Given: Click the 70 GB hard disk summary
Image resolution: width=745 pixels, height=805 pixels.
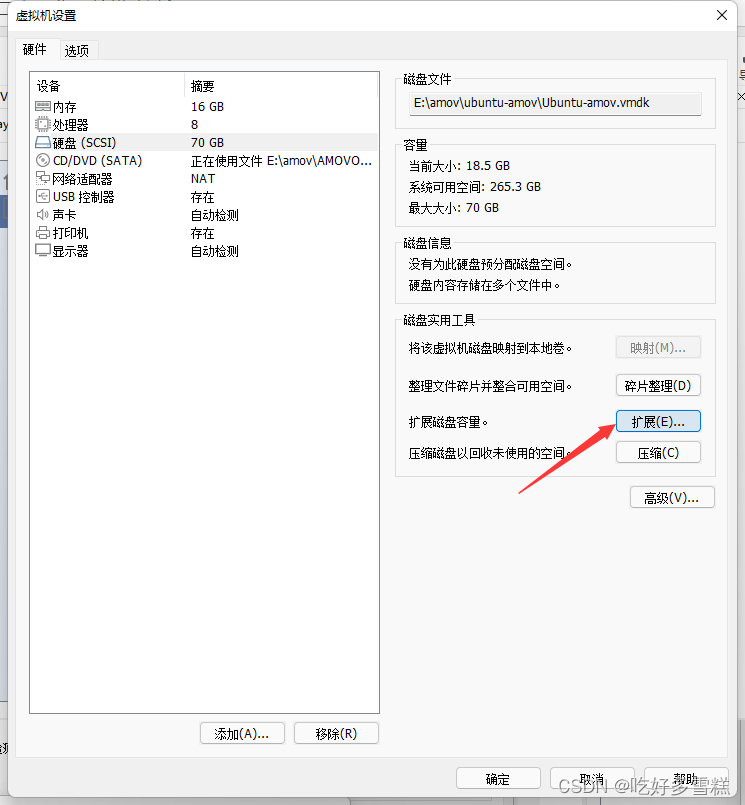Looking at the screenshot, I should tap(207, 143).
